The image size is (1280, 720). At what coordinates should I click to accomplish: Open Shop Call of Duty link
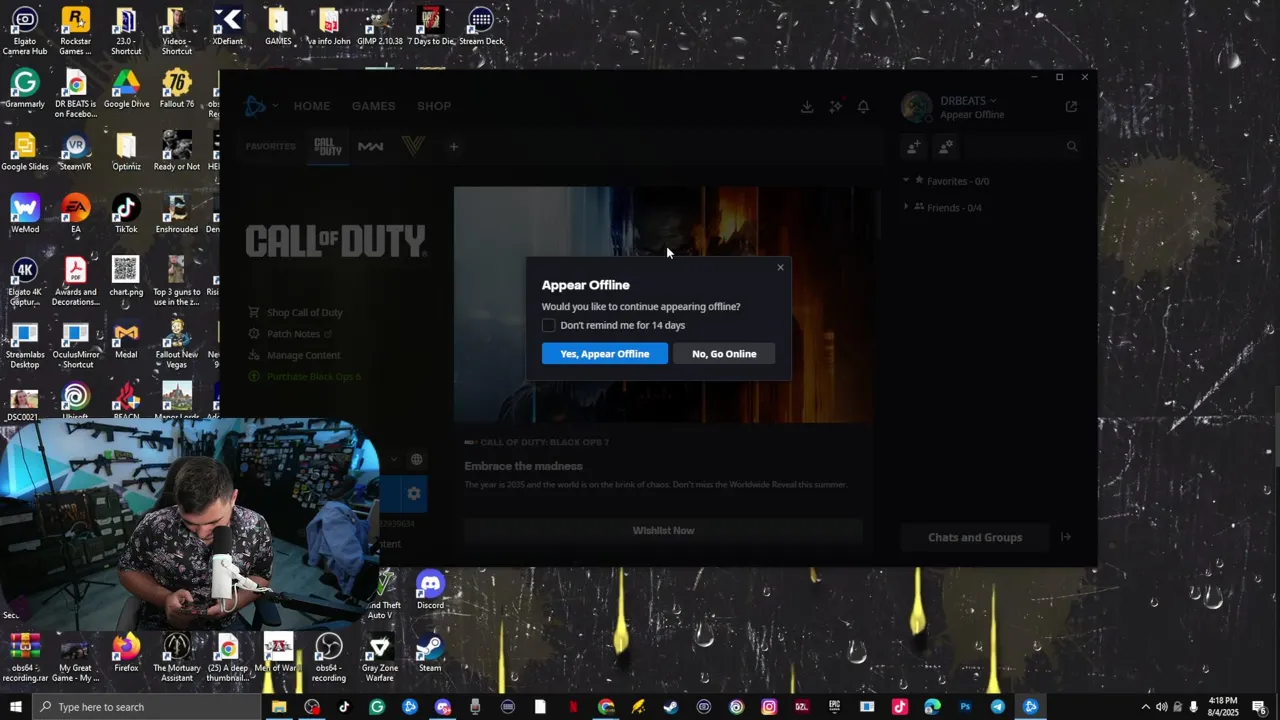point(296,313)
